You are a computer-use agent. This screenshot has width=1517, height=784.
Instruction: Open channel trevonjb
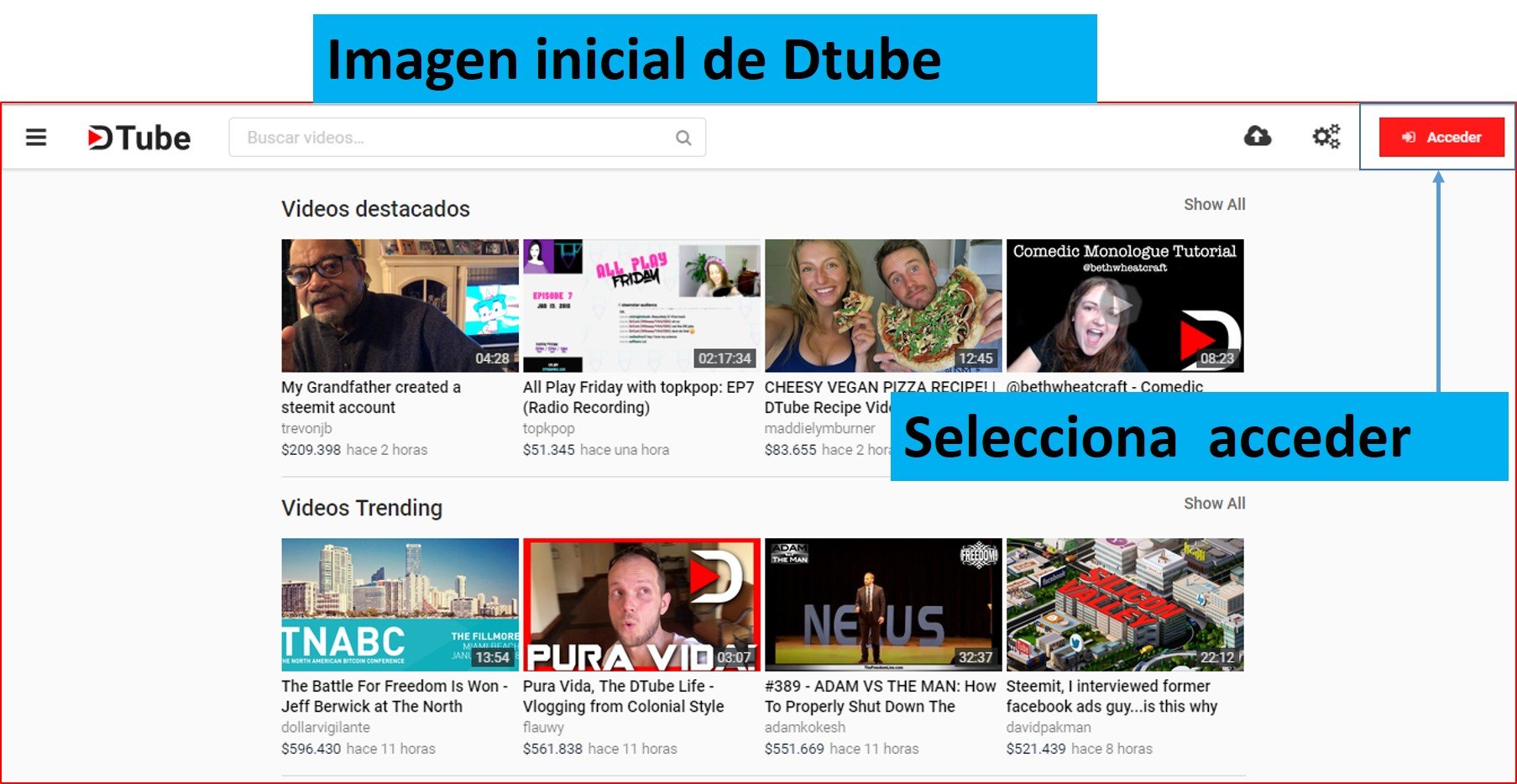[x=306, y=428]
